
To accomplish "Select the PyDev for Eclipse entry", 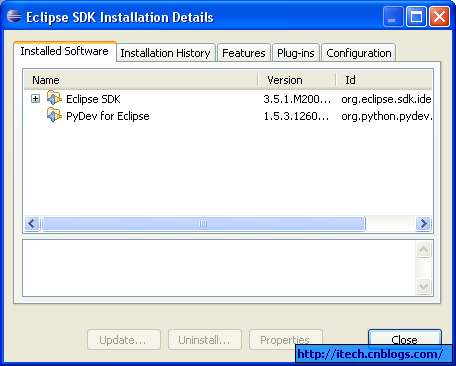I will click(107, 116).
